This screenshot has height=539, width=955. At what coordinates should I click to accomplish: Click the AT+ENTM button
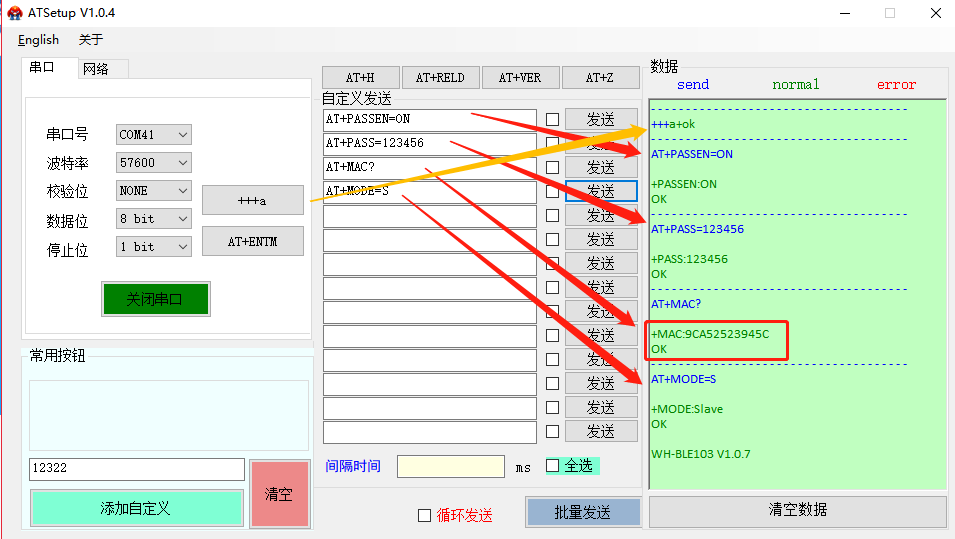coord(252,241)
